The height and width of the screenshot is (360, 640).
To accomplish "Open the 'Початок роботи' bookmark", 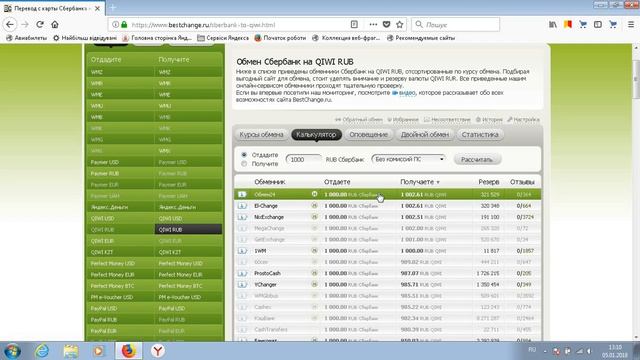I will [280, 38].
